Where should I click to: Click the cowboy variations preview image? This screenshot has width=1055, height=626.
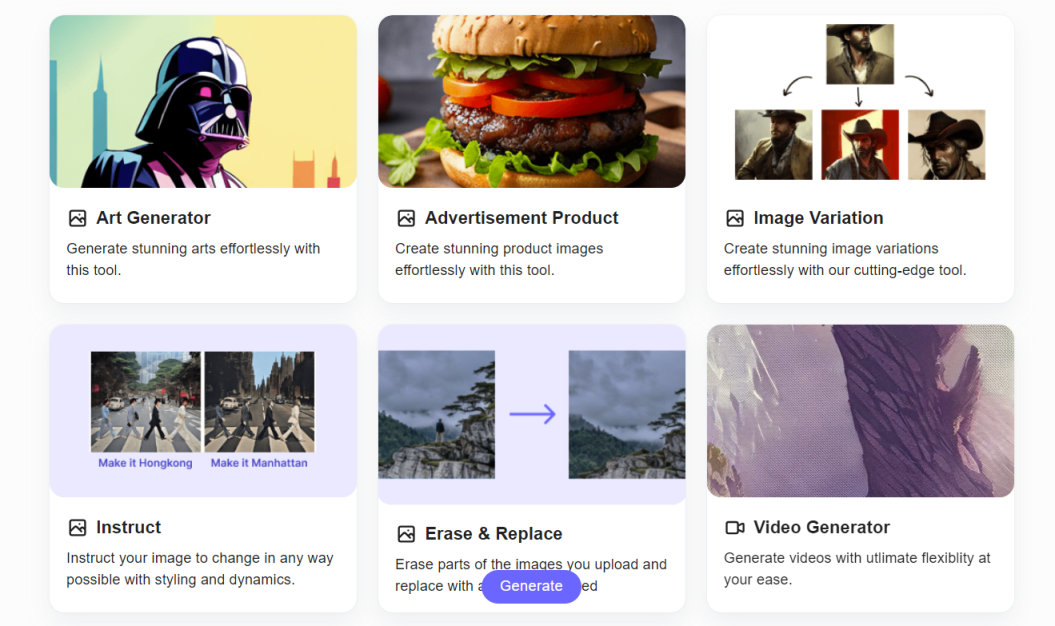(x=860, y=102)
